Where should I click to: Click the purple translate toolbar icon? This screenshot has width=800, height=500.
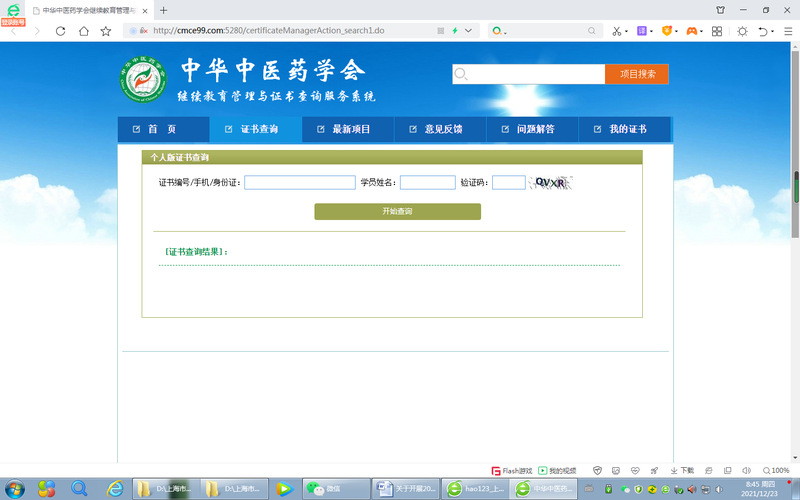(642, 31)
